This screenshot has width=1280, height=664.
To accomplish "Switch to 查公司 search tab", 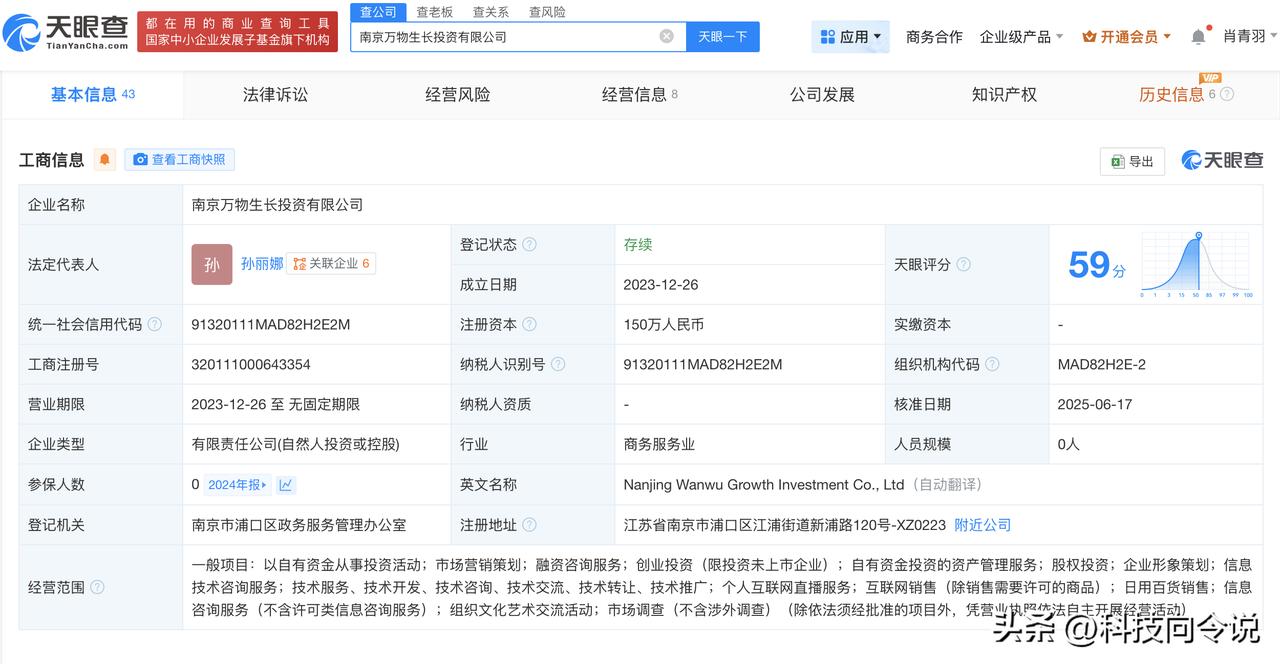I will point(378,12).
